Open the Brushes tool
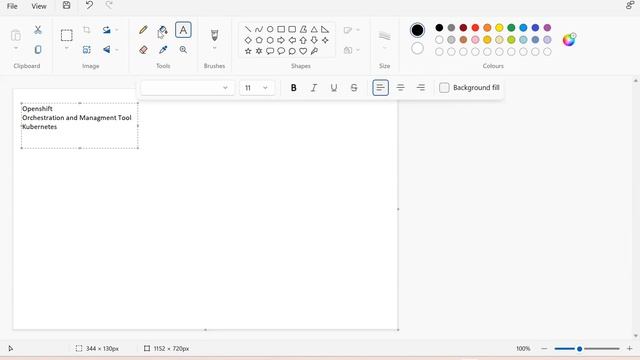The width and height of the screenshot is (640, 360). tap(214, 35)
